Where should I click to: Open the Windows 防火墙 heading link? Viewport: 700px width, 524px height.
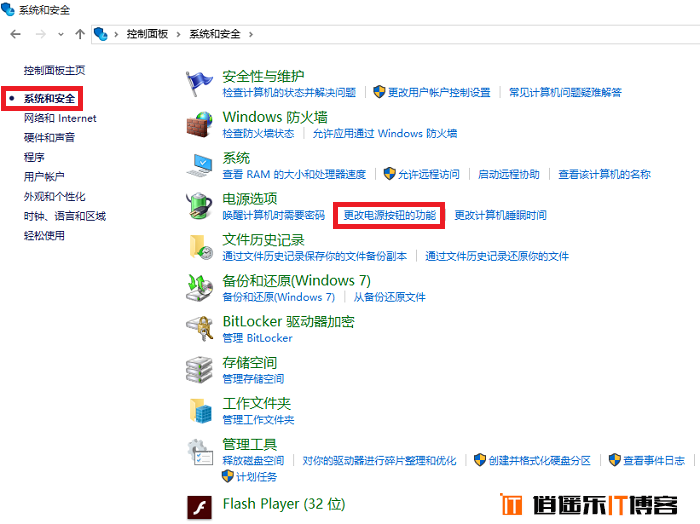coord(275,117)
